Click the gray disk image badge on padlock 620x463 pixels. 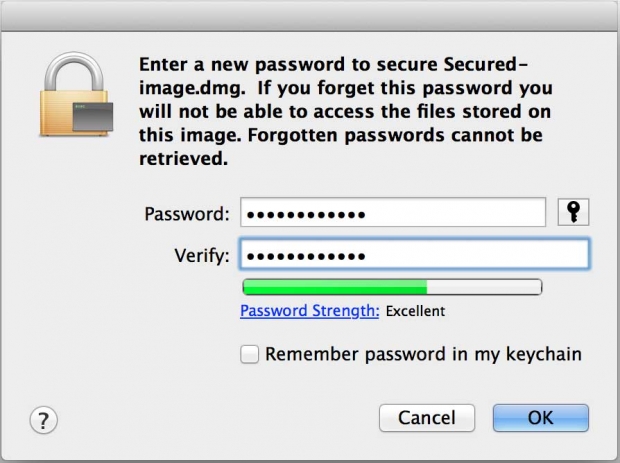tap(93, 117)
